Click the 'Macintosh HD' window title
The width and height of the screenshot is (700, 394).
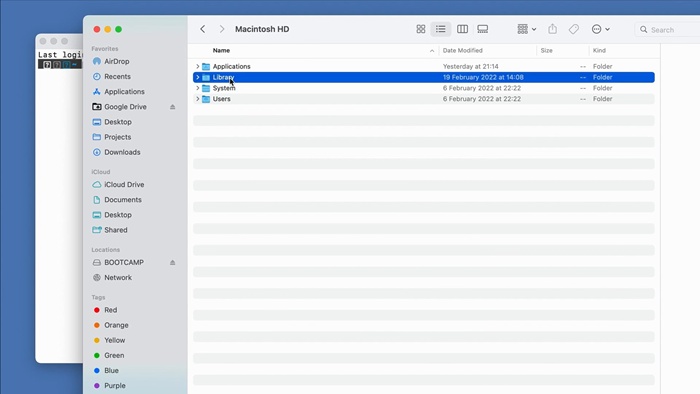coord(262,29)
